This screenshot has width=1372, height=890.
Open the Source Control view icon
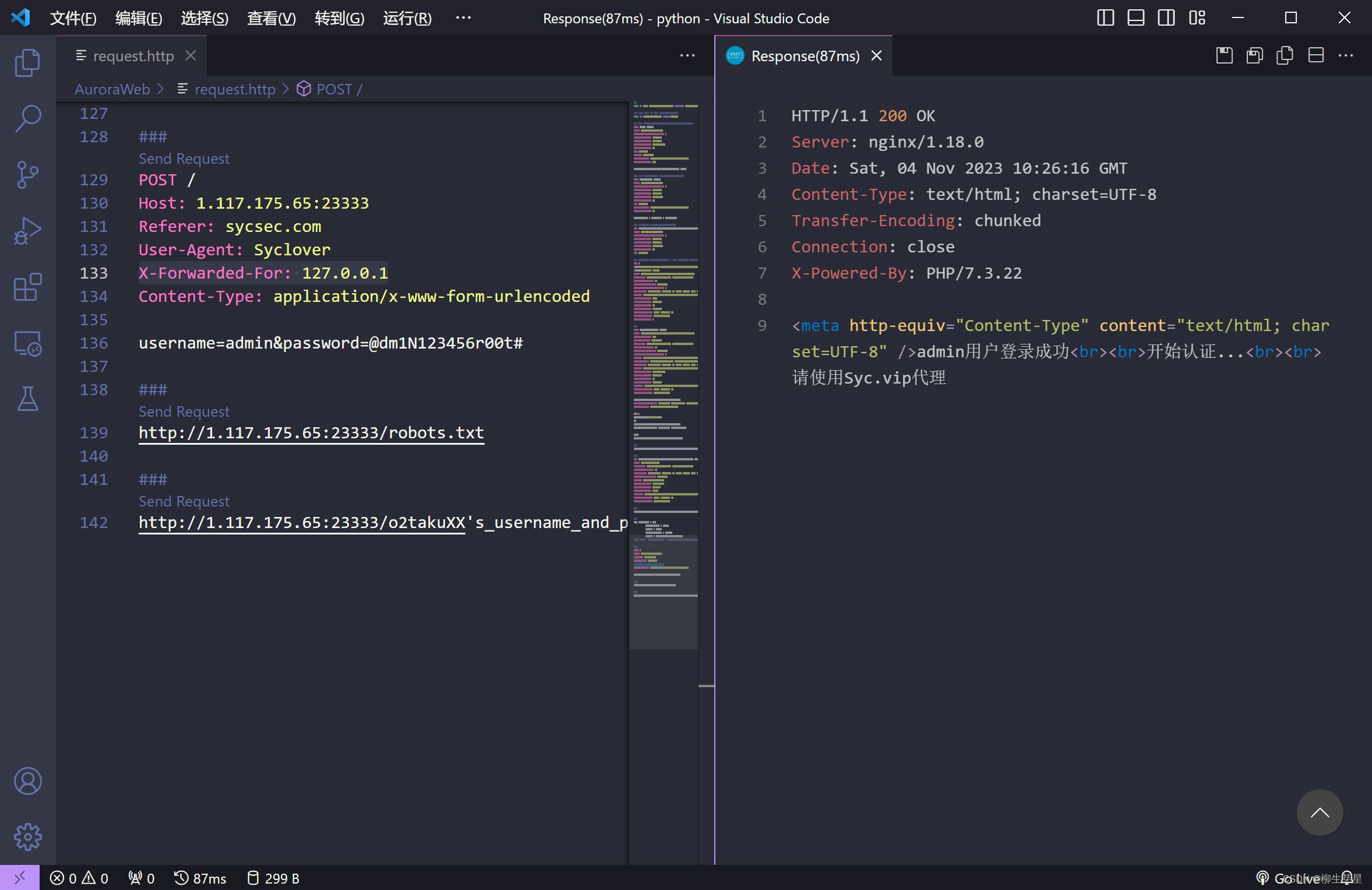coord(27,174)
